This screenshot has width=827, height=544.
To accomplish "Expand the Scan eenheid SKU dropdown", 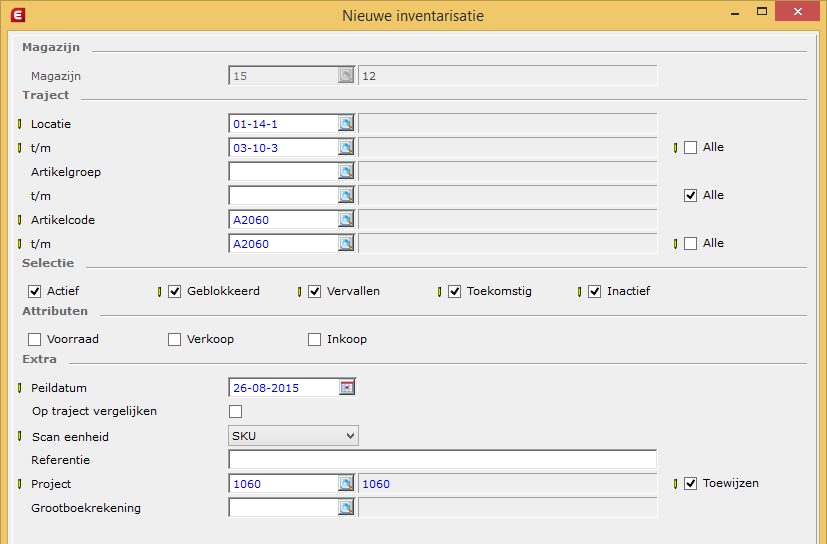I will coord(293,436).
